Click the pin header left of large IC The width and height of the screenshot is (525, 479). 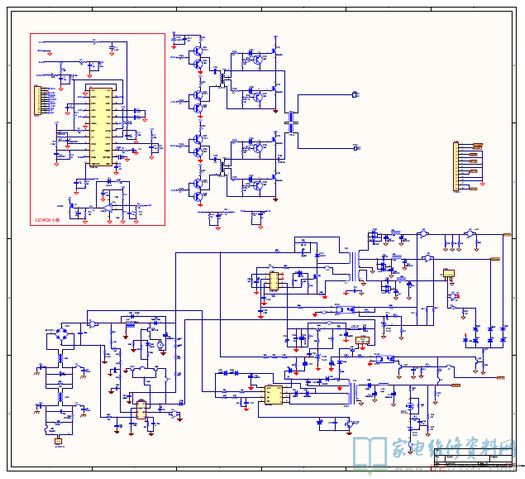pos(38,100)
